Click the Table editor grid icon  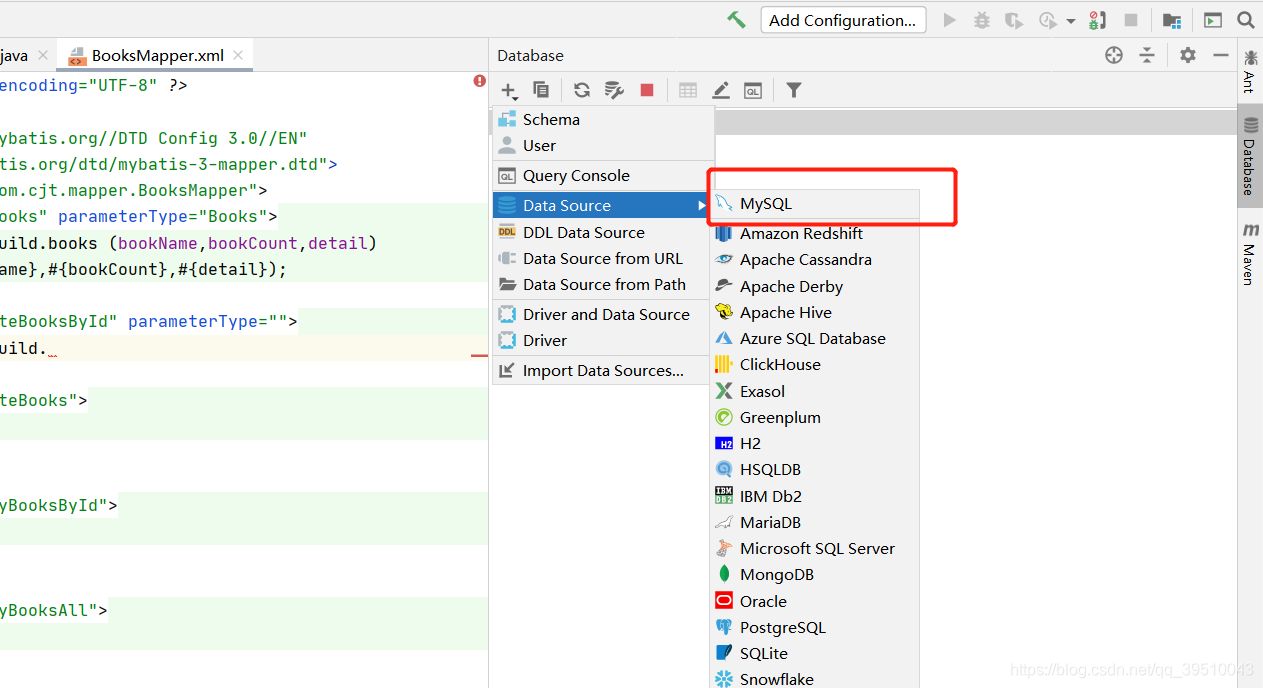point(688,90)
